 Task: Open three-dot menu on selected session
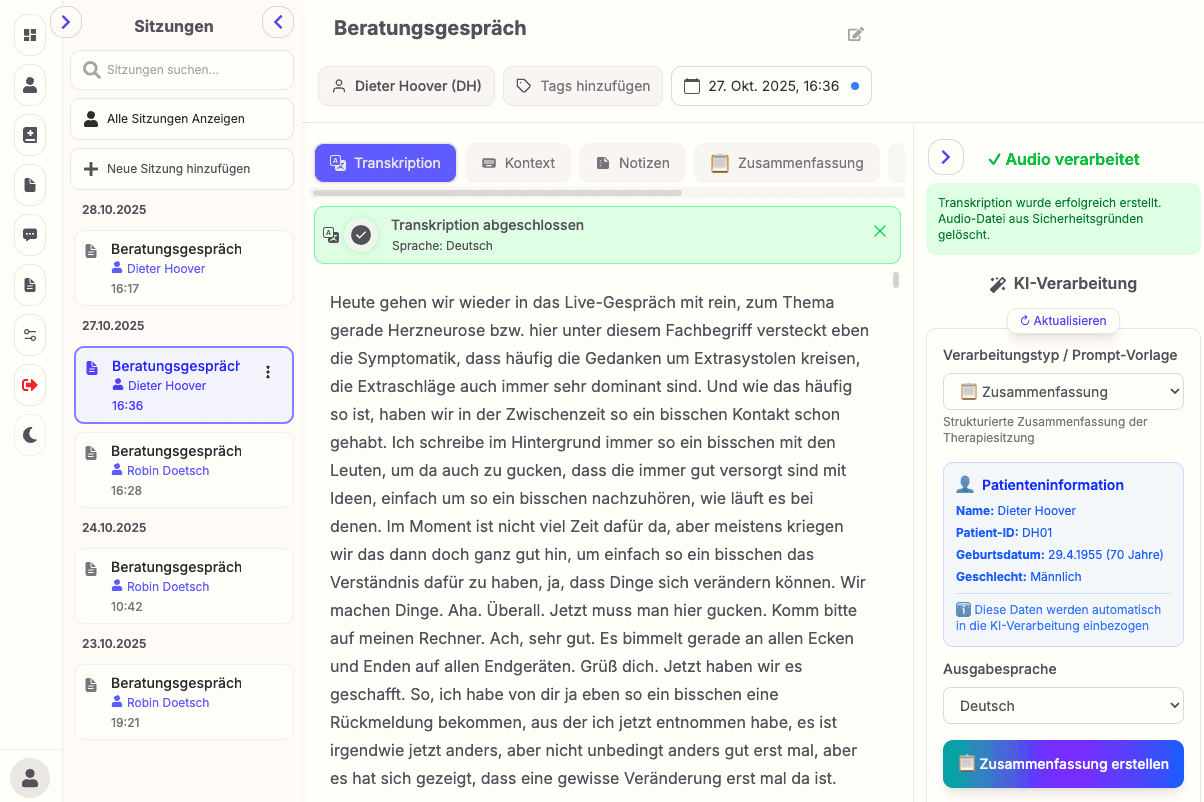tap(267, 372)
